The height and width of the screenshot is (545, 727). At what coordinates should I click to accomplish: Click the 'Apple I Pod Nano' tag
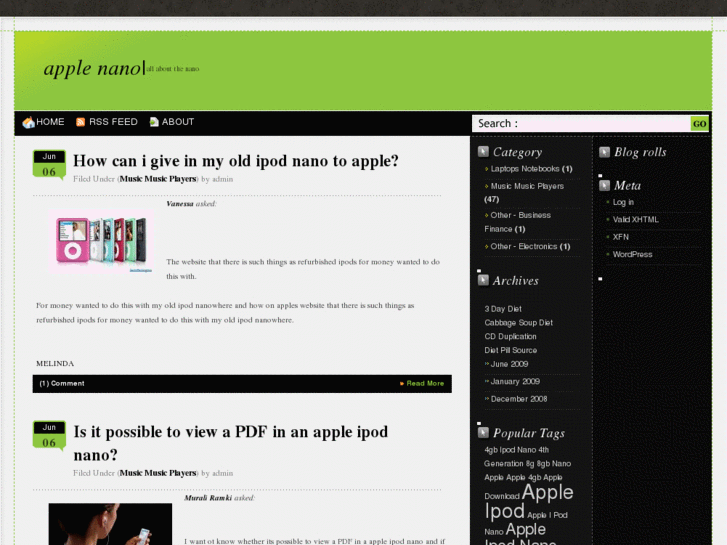(x=526, y=523)
